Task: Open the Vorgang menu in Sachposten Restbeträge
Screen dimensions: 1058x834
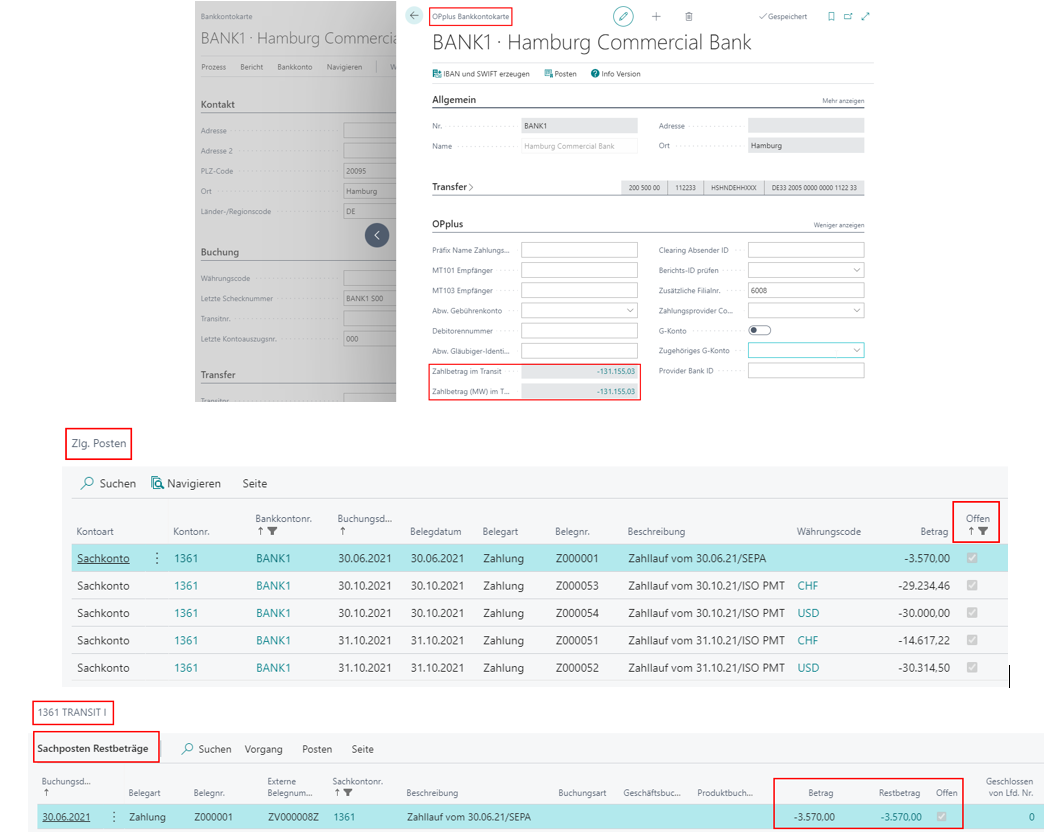Action: (263, 749)
